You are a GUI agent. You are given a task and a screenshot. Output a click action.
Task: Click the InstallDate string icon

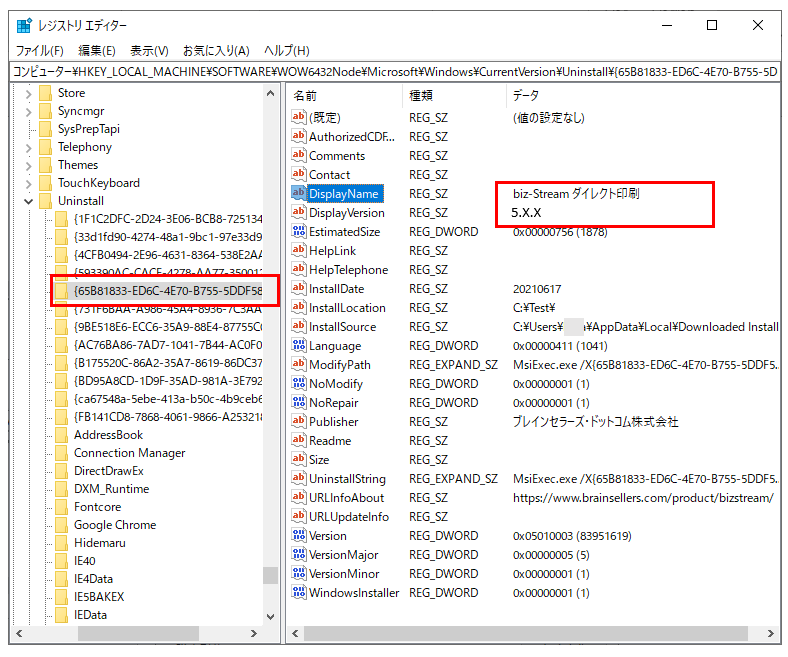pos(299,289)
